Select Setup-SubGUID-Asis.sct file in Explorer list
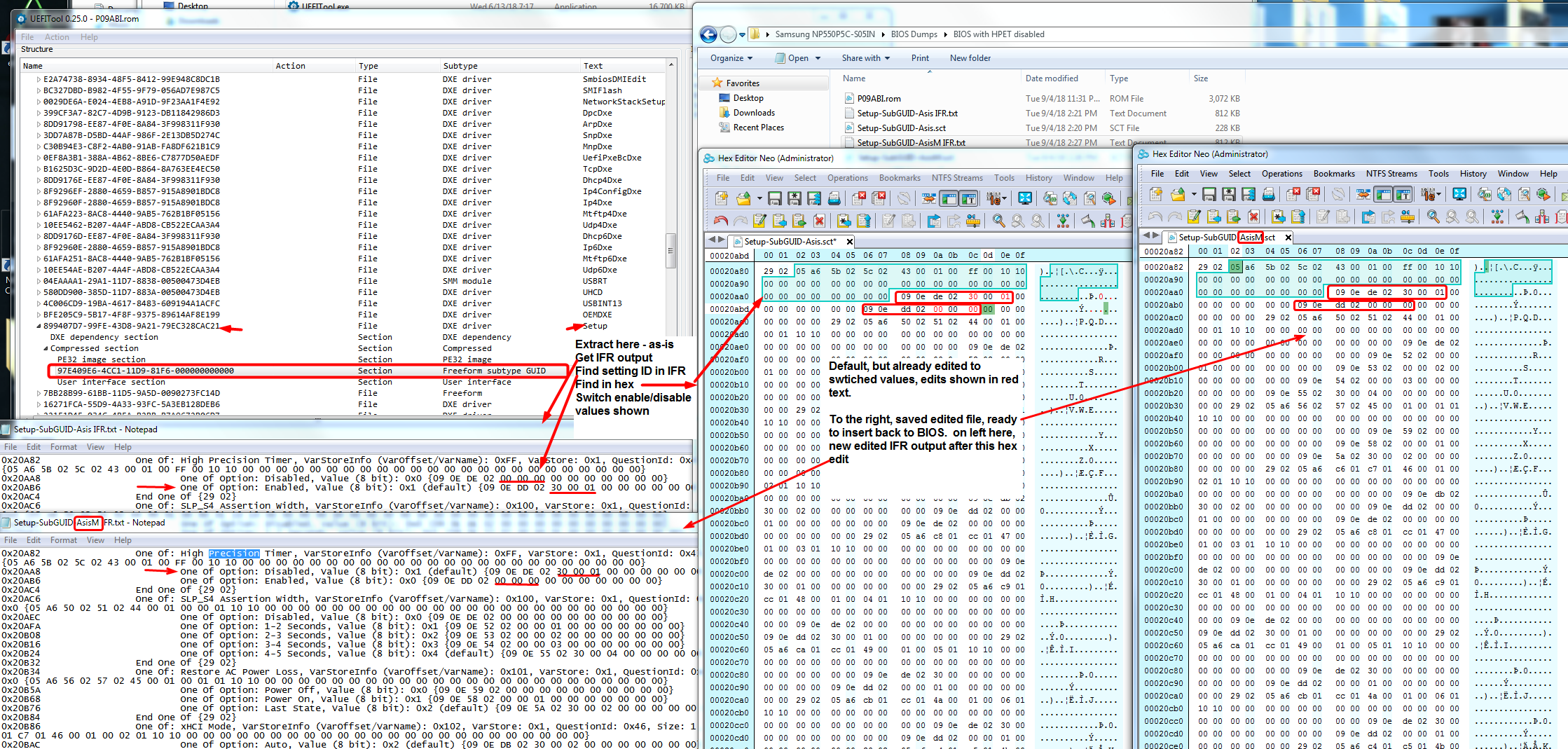 [902, 128]
